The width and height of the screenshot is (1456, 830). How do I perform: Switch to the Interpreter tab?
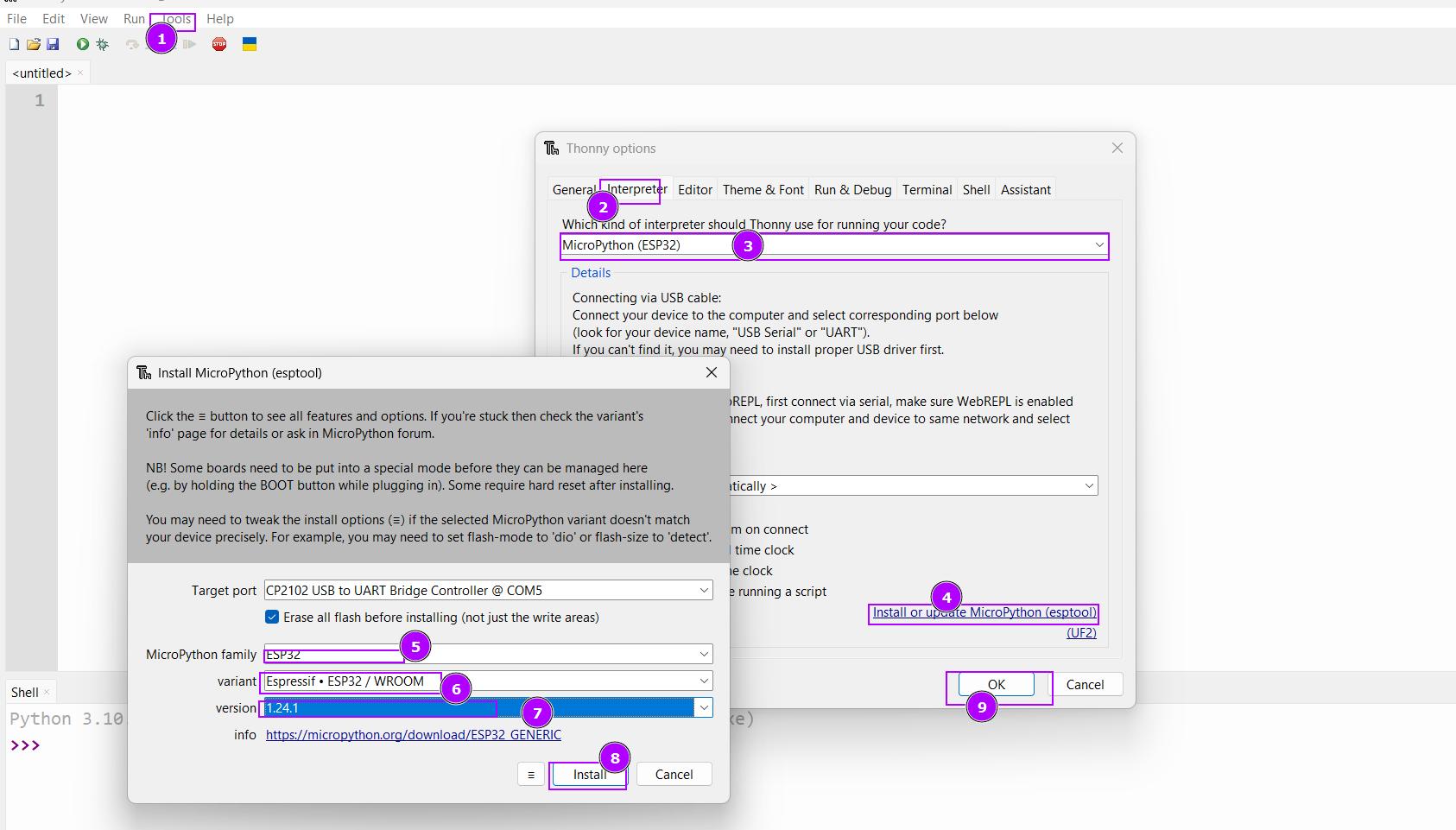click(637, 188)
